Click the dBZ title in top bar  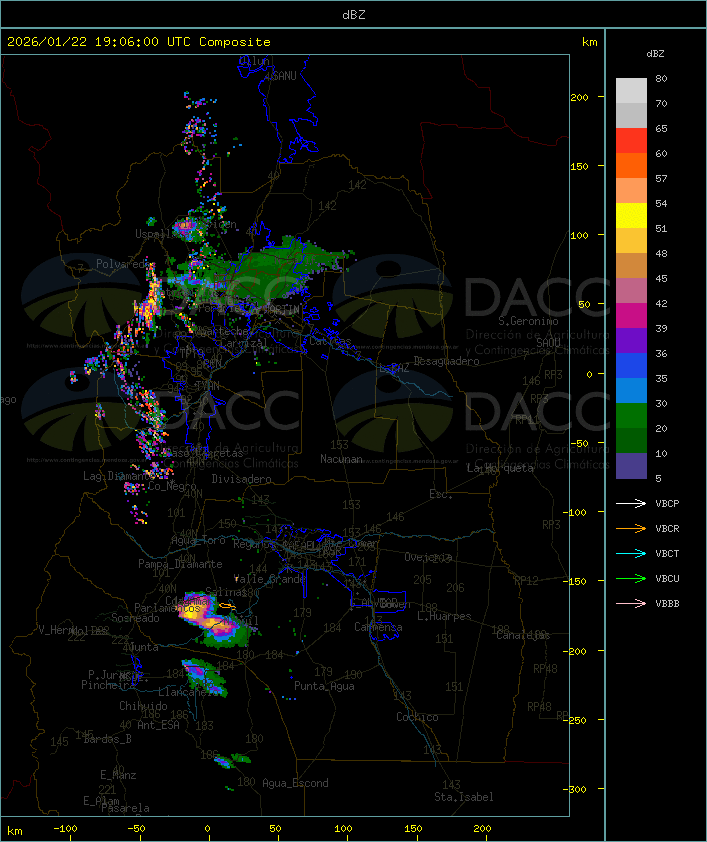coord(354,14)
